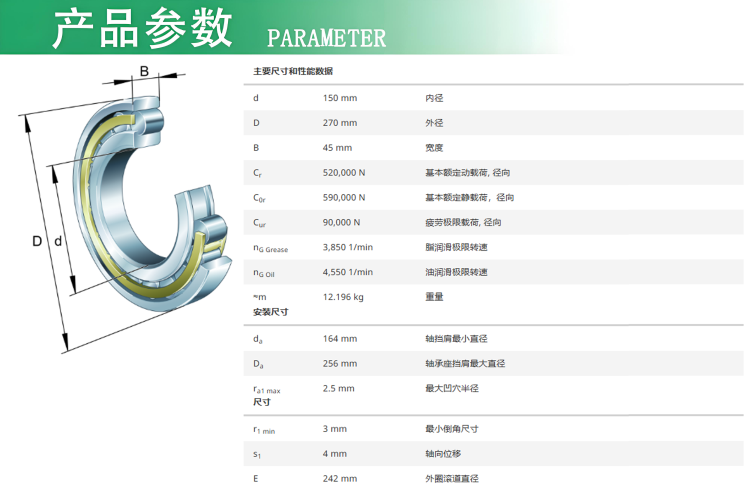
Task: Select the 242 mm raceway diameter value
Action: [x=340, y=479]
